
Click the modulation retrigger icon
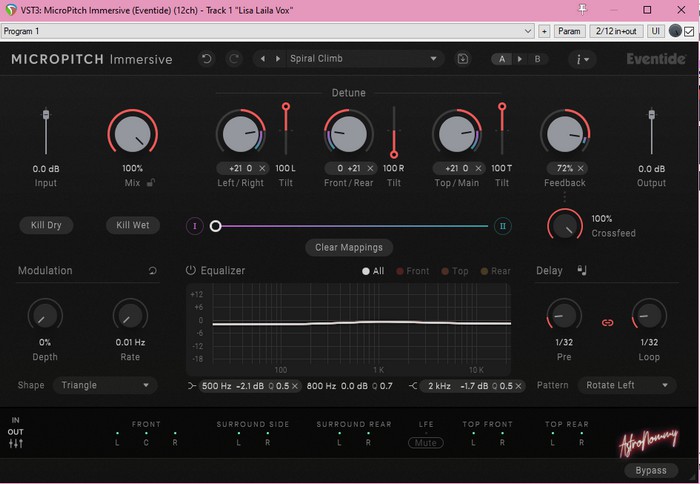(x=153, y=271)
